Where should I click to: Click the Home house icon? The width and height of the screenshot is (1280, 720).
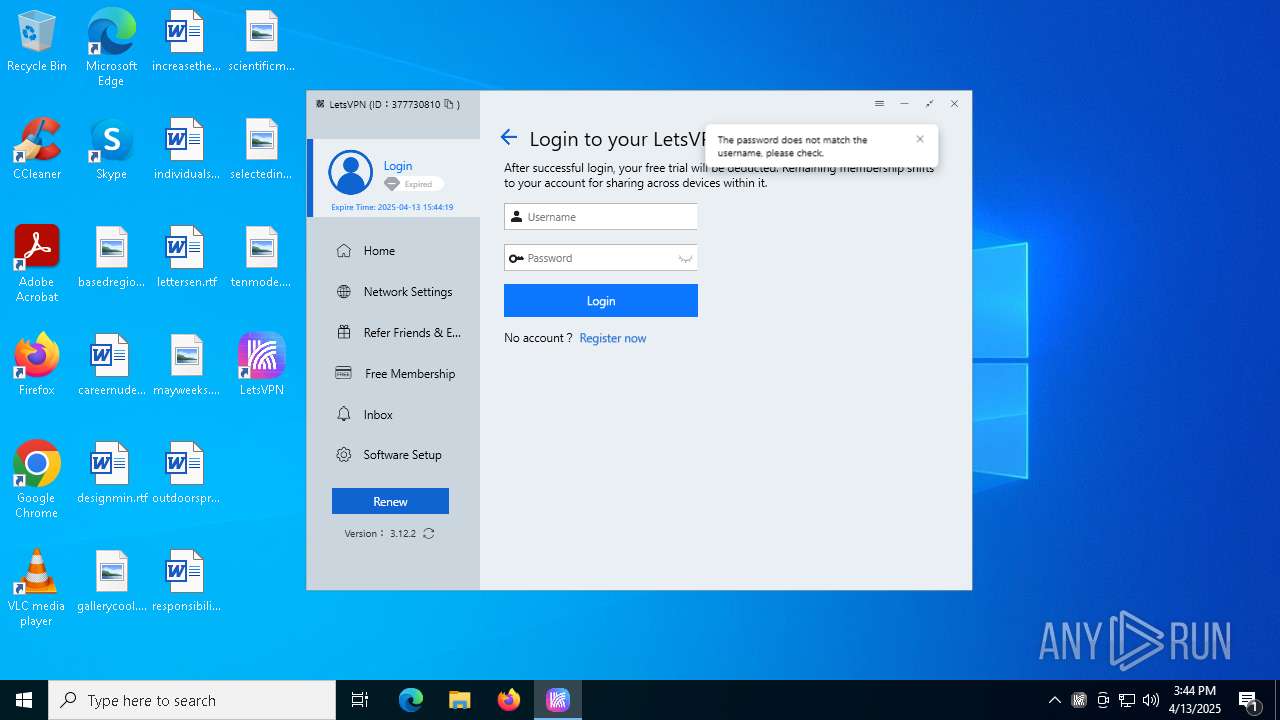(x=344, y=251)
